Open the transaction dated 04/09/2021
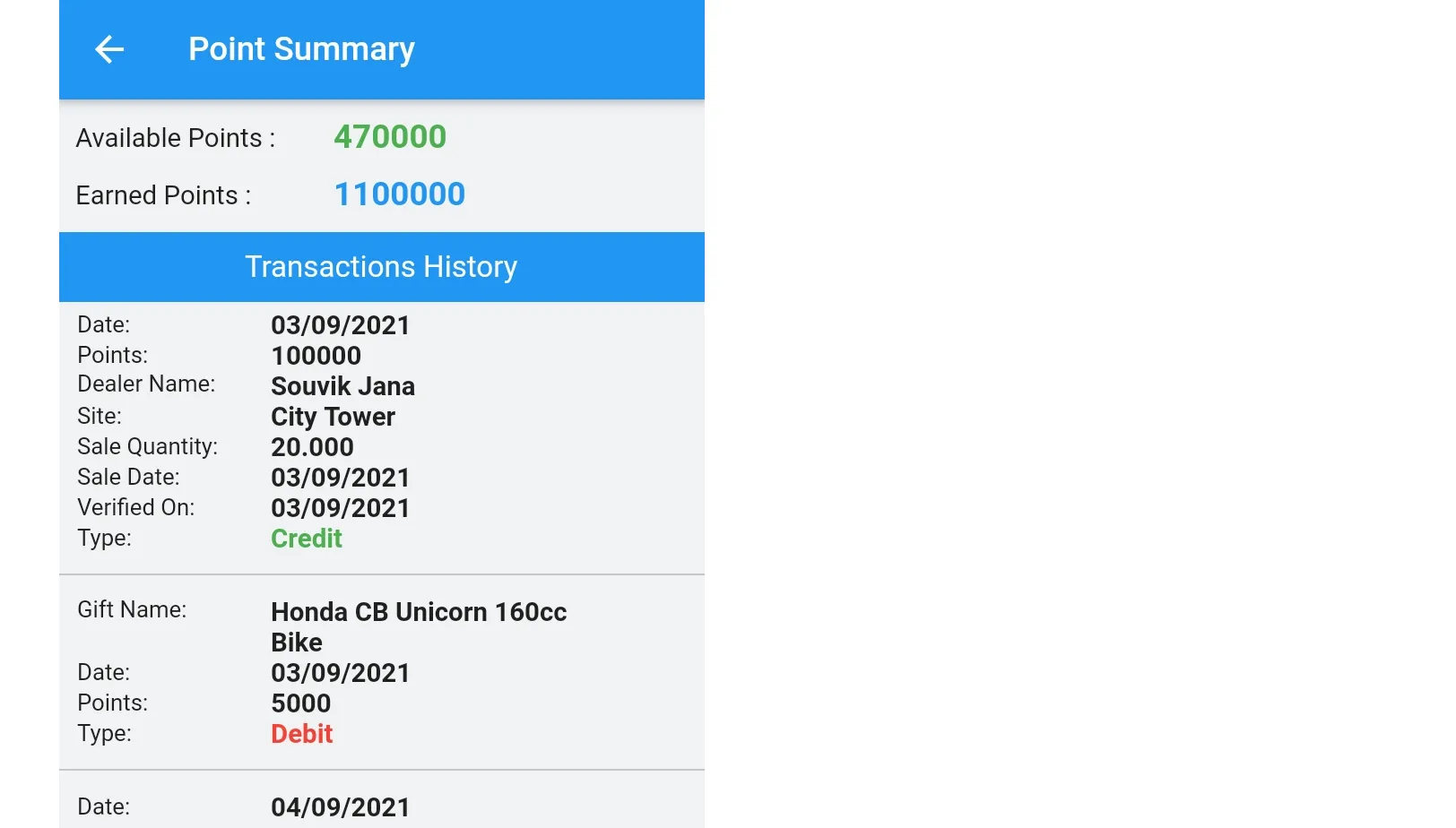 (341, 806)
